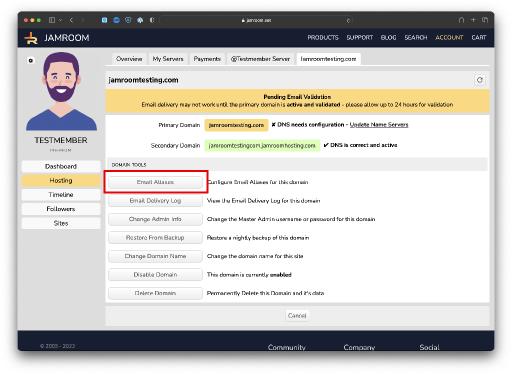The height and width of the screenshot is (374, 512).
Task: Click the Testmember profile avatar
Action: (62, 91)
